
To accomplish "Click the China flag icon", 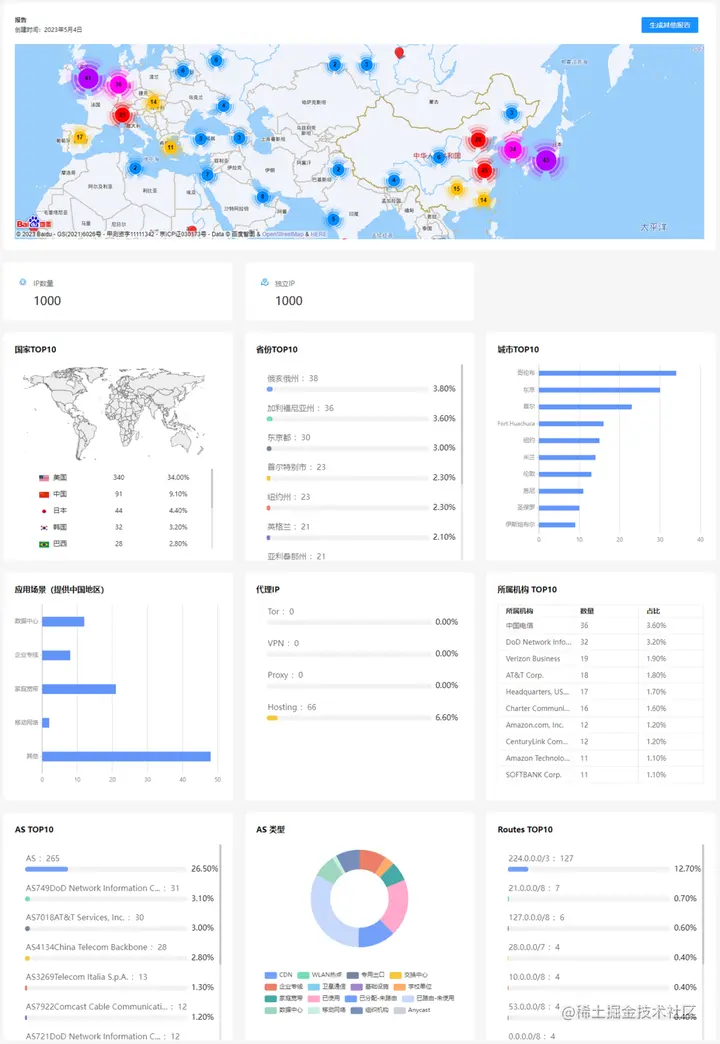I will [44, 494].
